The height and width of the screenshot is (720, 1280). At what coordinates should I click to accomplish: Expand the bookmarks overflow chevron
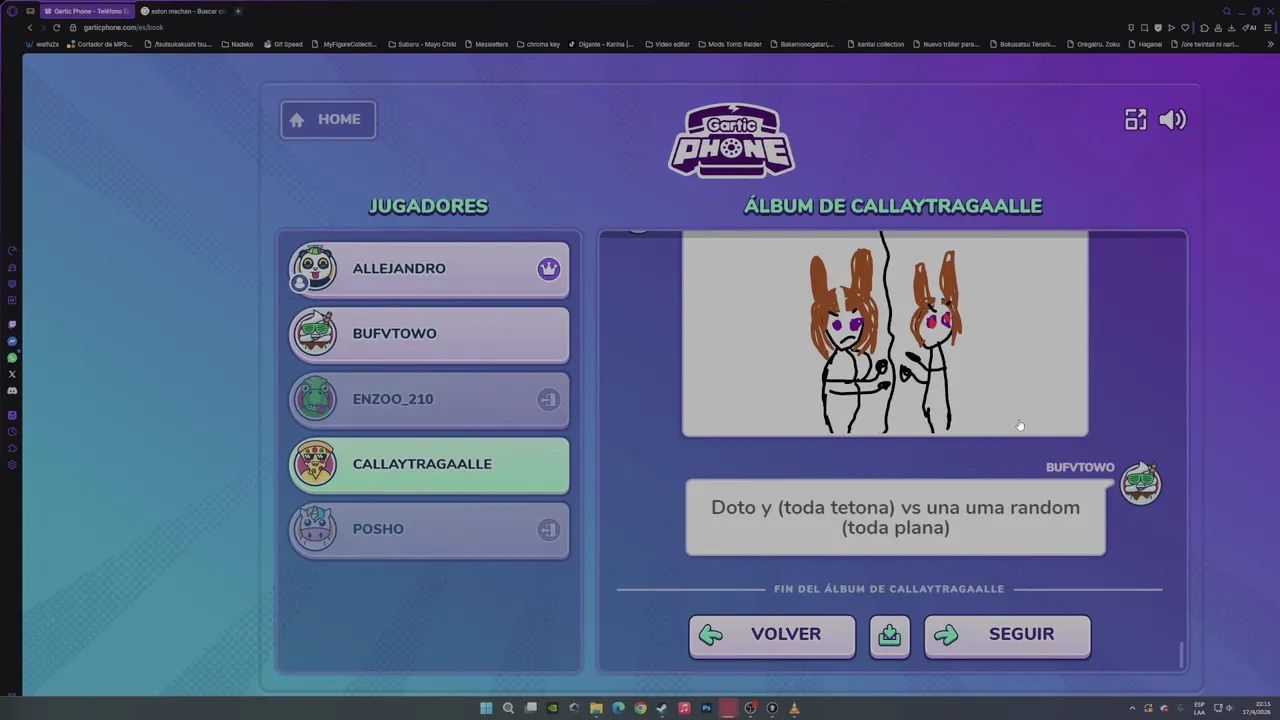[x=1271, y=44]
